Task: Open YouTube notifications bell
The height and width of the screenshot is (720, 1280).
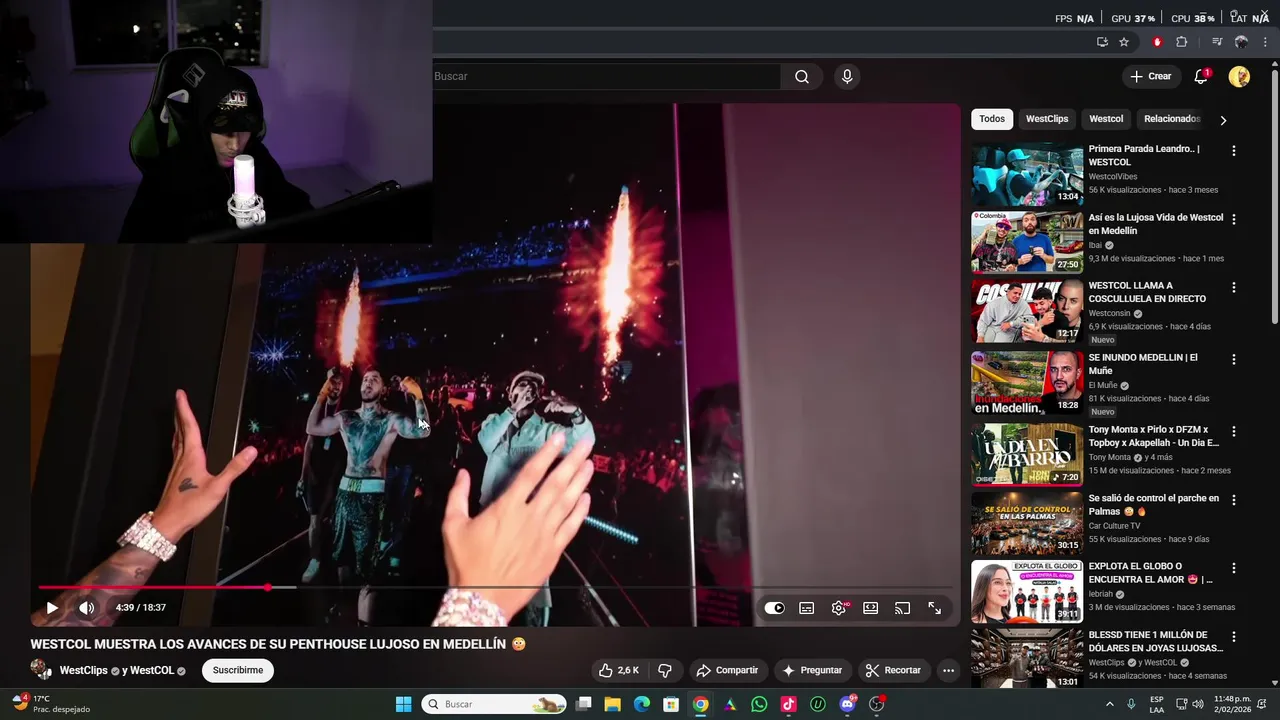Action: 1201,77
